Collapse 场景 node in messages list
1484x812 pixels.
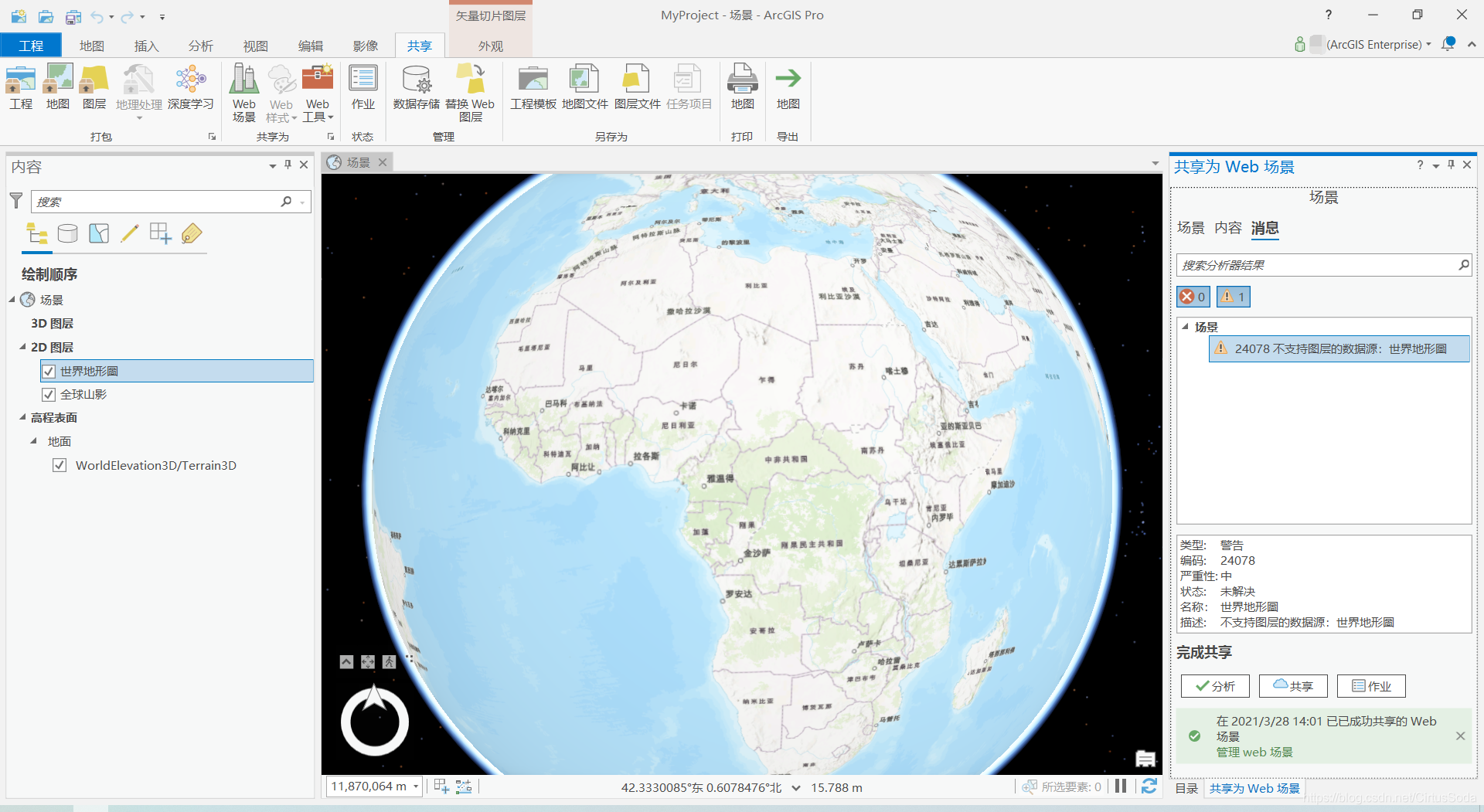(1185, 327)
